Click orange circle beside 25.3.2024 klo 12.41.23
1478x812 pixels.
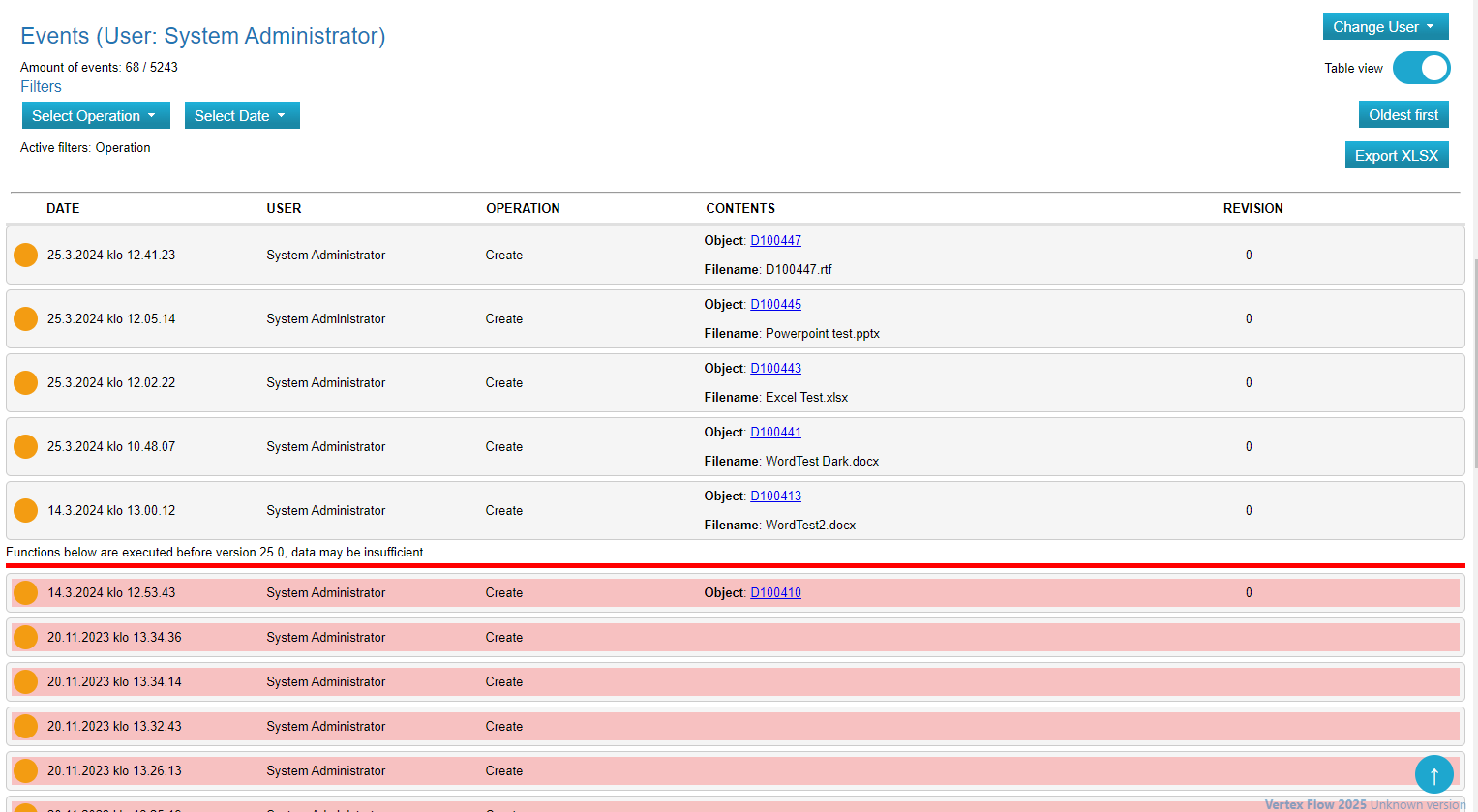click(x=26, y=255)
